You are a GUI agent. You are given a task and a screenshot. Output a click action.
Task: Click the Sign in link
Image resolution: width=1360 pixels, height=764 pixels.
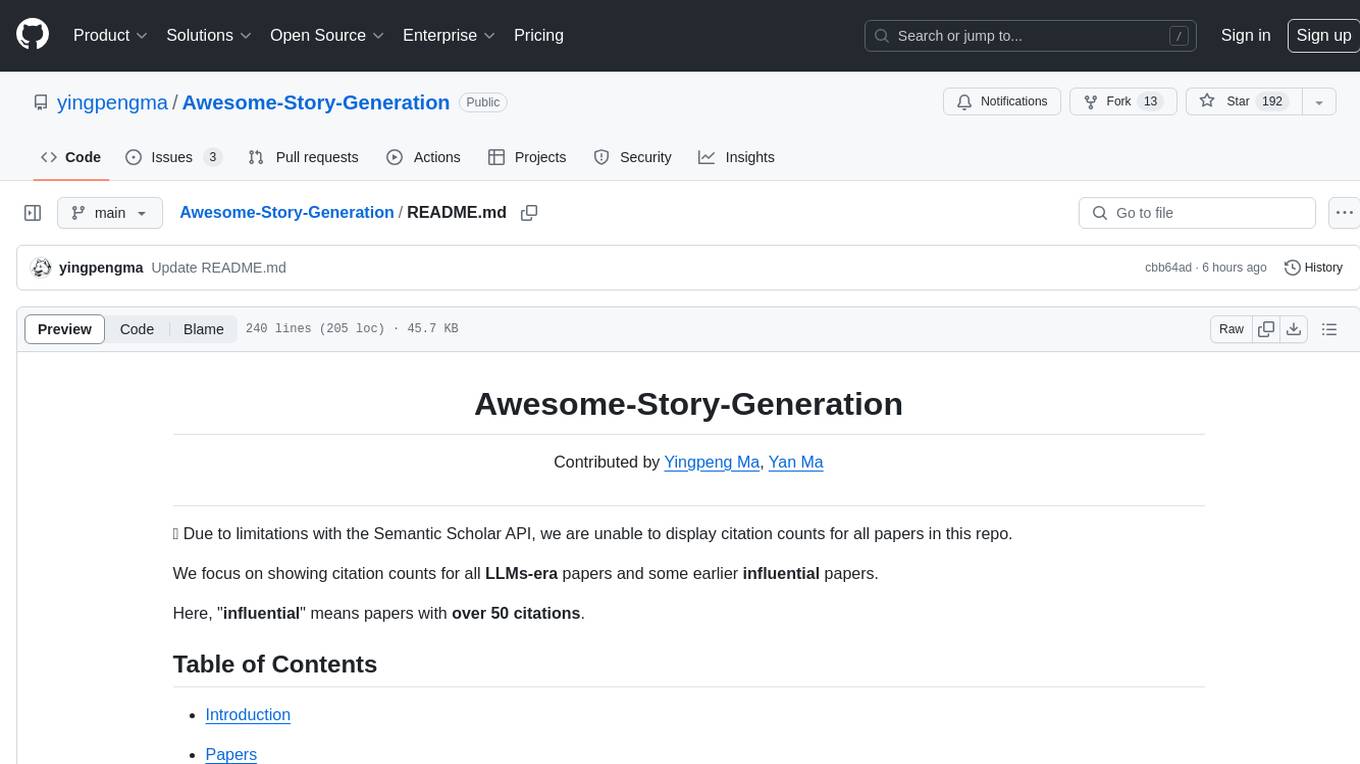coord(1245,35)
